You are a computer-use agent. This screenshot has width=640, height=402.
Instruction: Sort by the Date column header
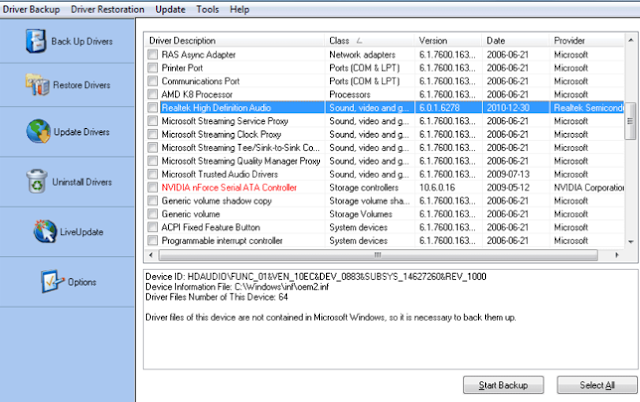click(516, 40)
